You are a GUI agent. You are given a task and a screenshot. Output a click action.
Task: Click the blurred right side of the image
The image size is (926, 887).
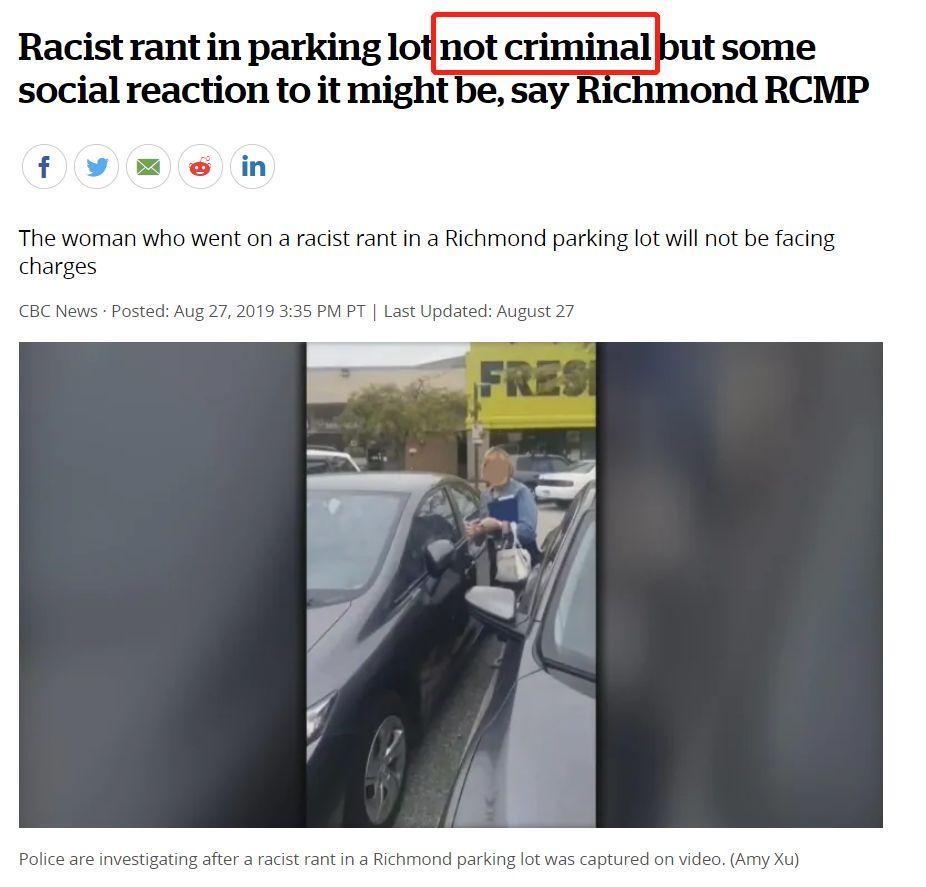click(739, 585)
